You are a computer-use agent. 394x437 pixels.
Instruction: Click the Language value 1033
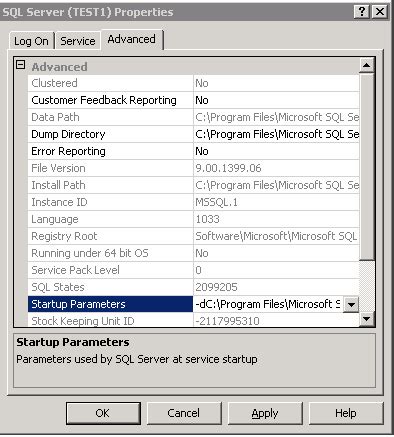pyautogui.click(x=276, y=219)
